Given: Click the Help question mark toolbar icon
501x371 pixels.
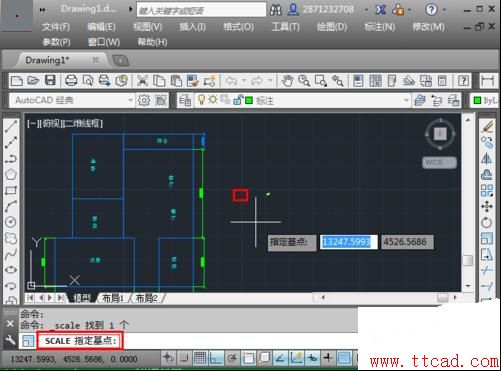Looking at the screenshot, I should point(463,81).
